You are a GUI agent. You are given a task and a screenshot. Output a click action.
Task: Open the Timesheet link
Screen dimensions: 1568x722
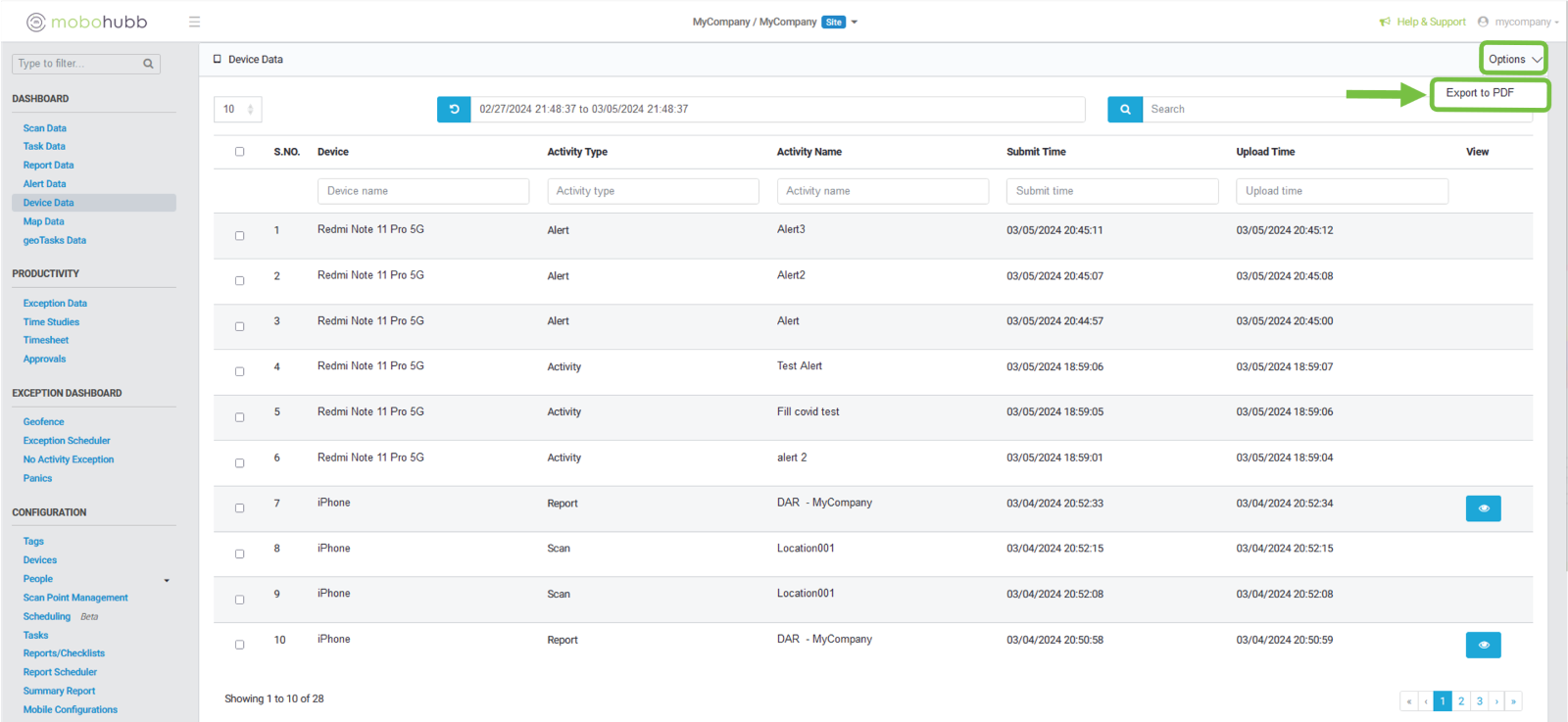tap(46, 340)
